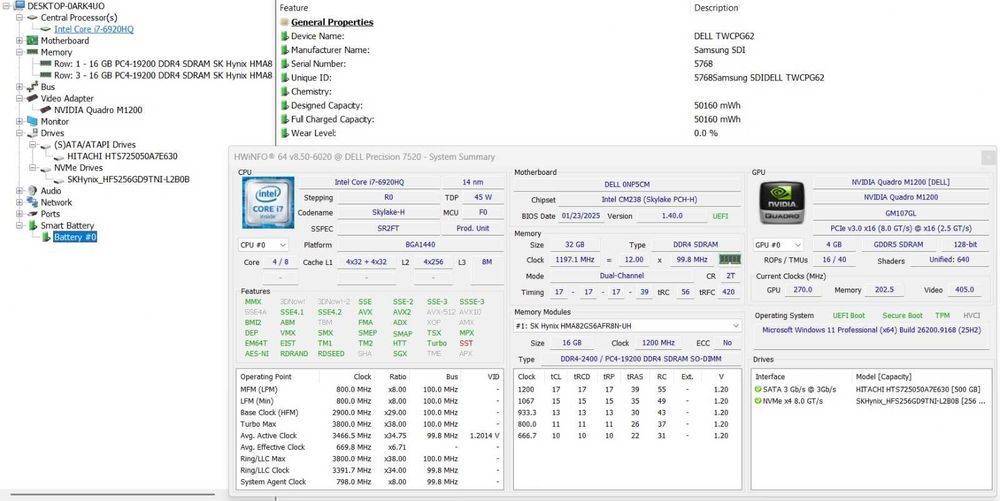The height and width of the screenshot is (501, 1000).
Task: Select Row: 3 - 16 GB memory entry
Action: point(163,75)
